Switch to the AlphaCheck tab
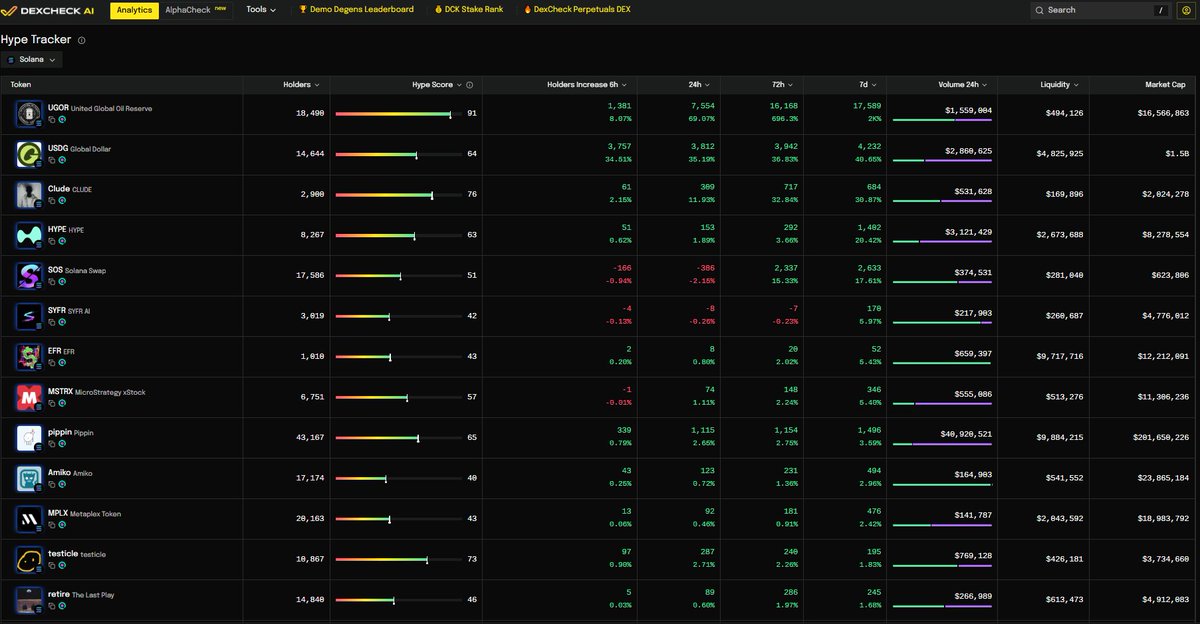The height and width of the screenshot is (624, 1200). (196, 10)
